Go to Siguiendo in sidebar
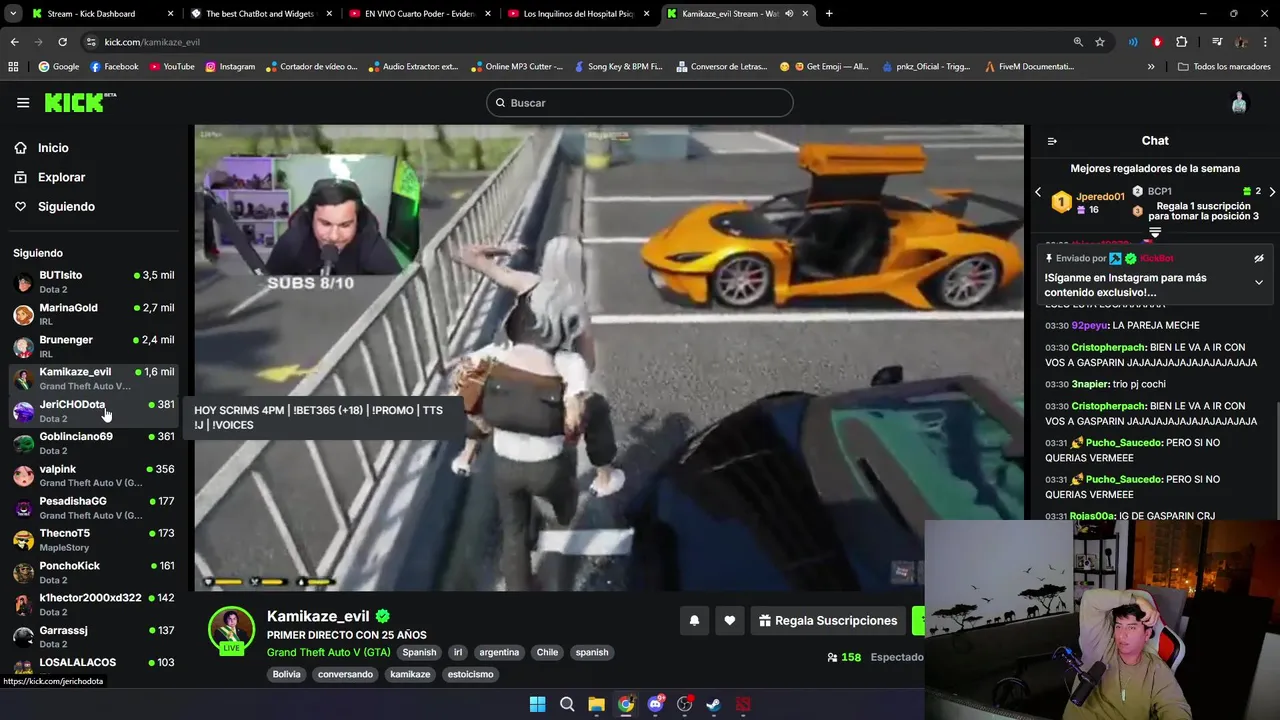1280x720 pixels. tap(66, 207)
